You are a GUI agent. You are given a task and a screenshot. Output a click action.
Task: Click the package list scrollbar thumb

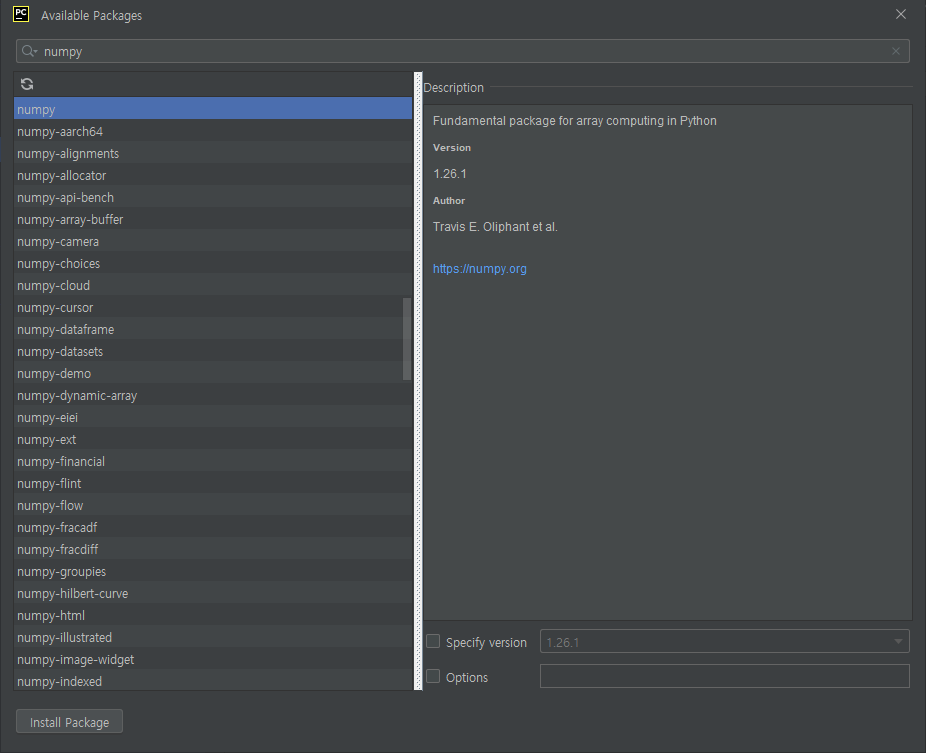coord(407,339)
